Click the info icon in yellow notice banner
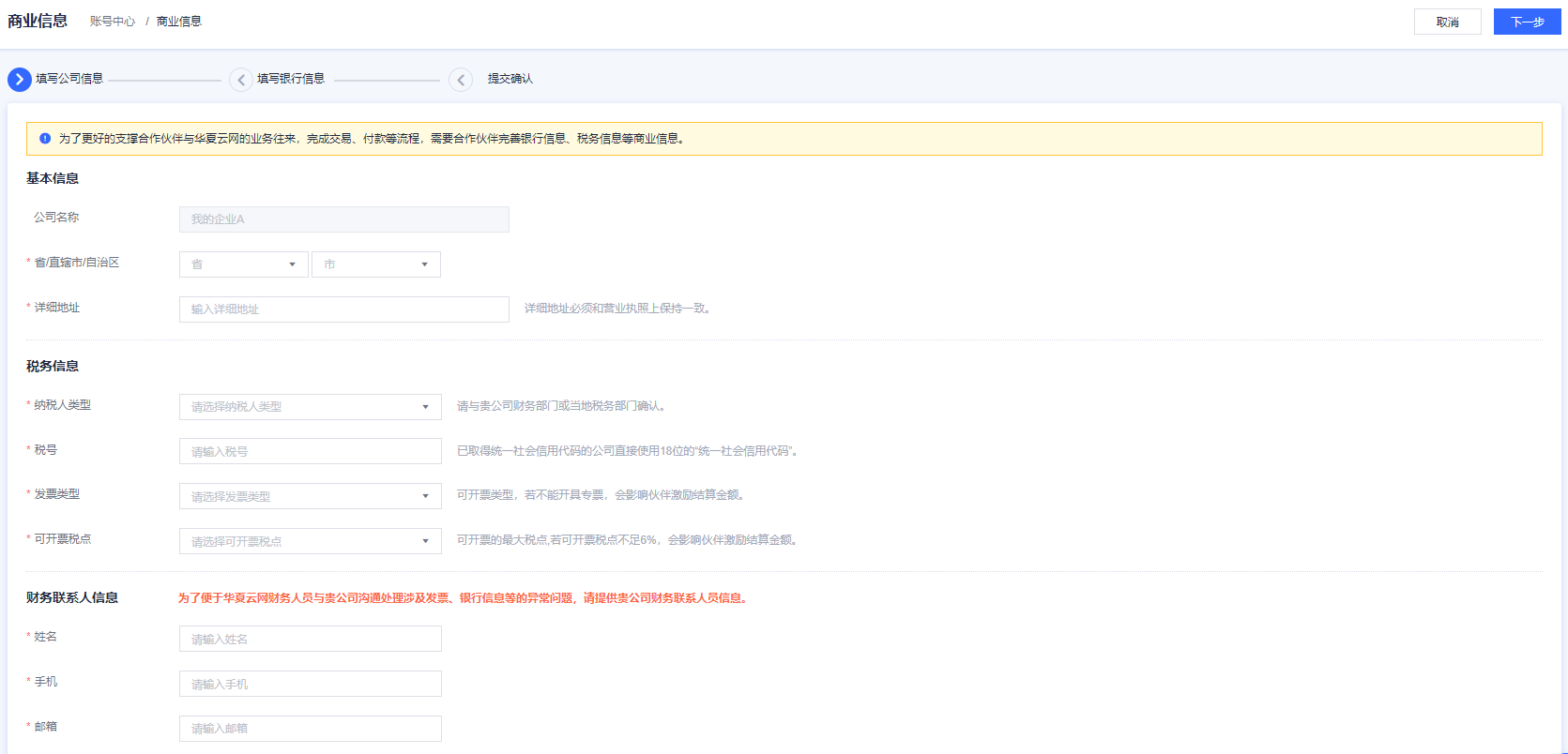 [x=45, y=139]
